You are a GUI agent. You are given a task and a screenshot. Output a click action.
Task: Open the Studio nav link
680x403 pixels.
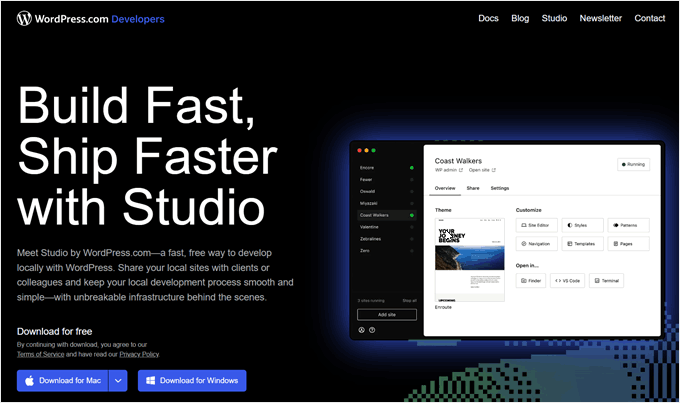tap(554, 18)
